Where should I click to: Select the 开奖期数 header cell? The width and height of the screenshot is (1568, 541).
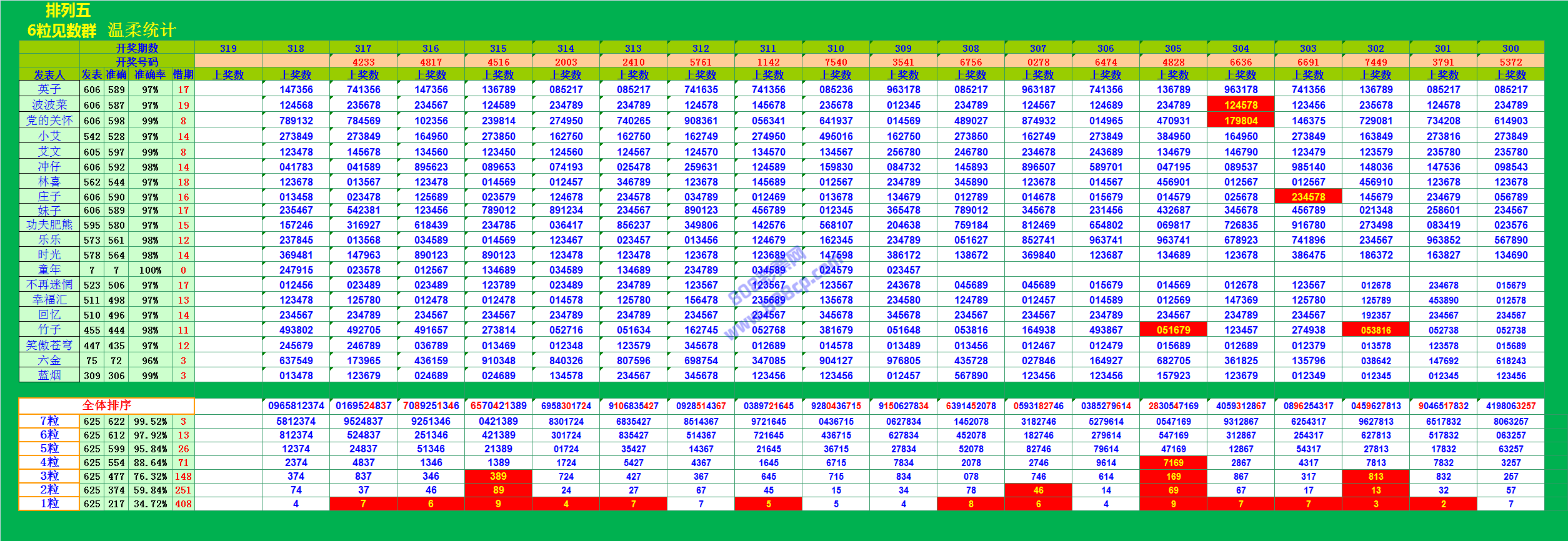point(137,48)
